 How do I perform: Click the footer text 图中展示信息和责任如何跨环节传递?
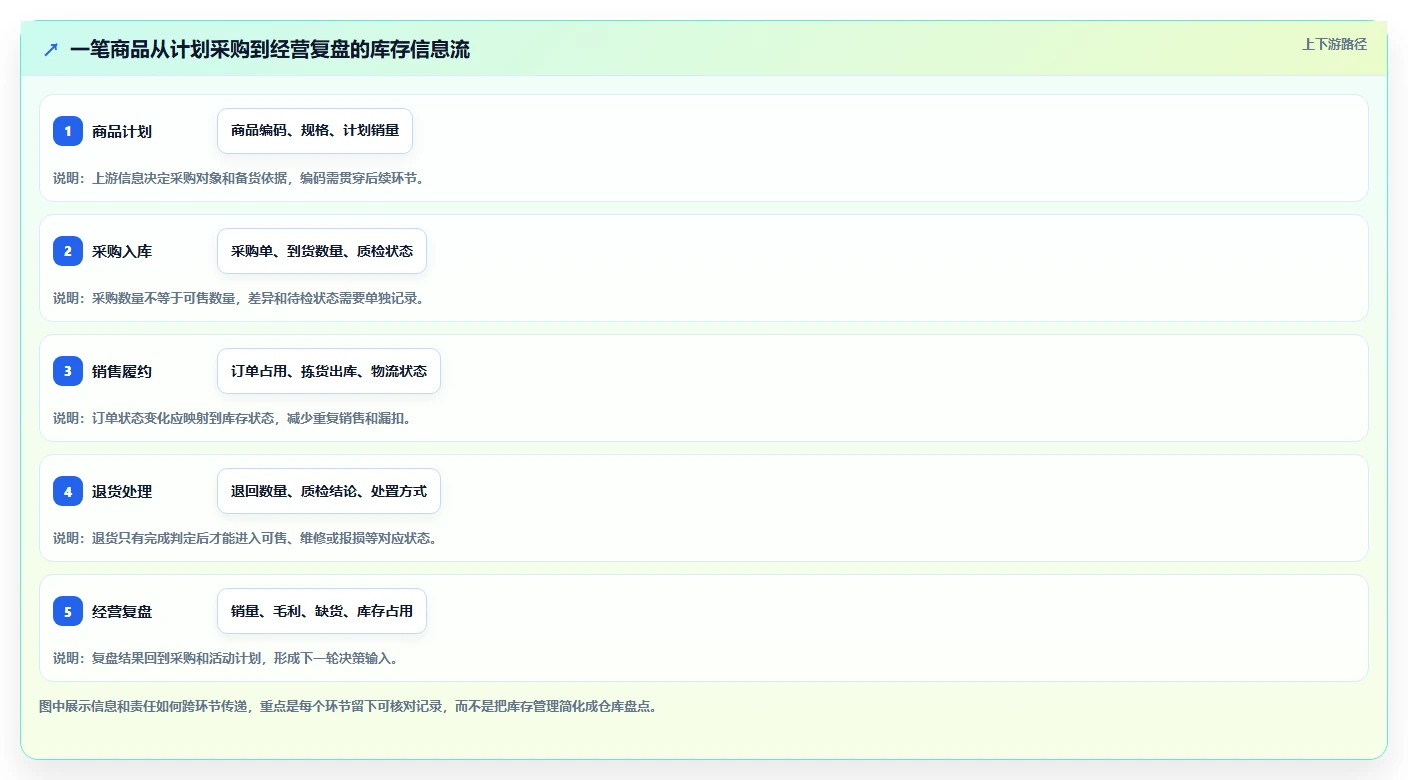point(348,706)
